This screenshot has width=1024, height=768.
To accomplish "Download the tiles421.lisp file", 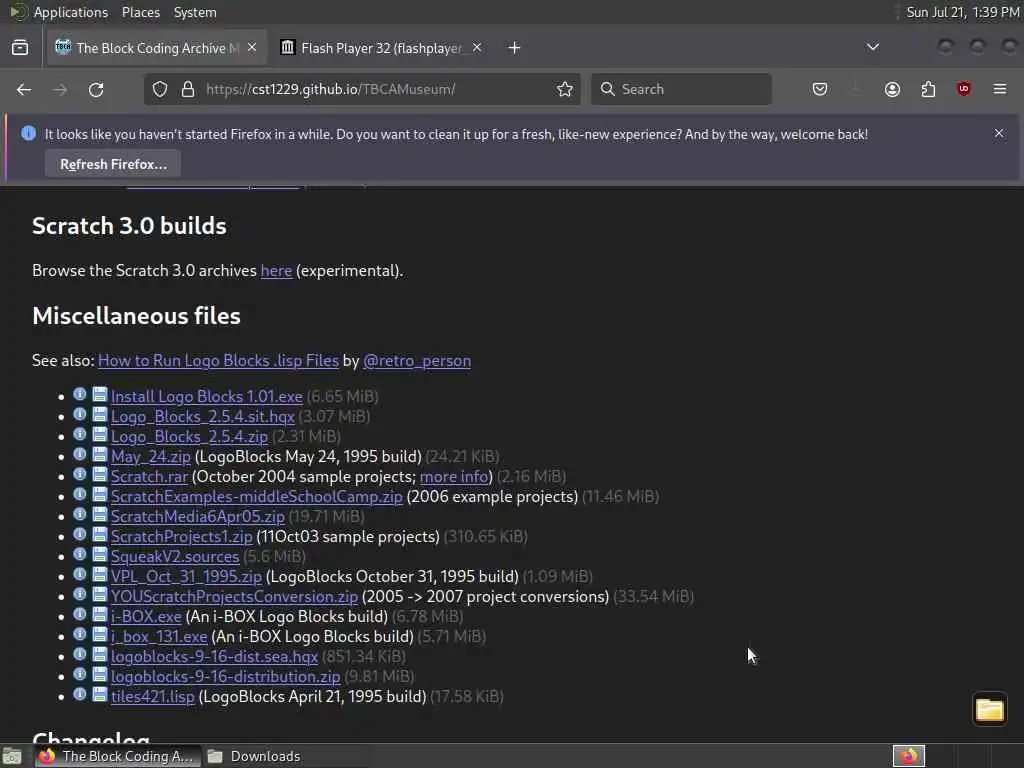I will pyautogui.click(x=153, y=696).
